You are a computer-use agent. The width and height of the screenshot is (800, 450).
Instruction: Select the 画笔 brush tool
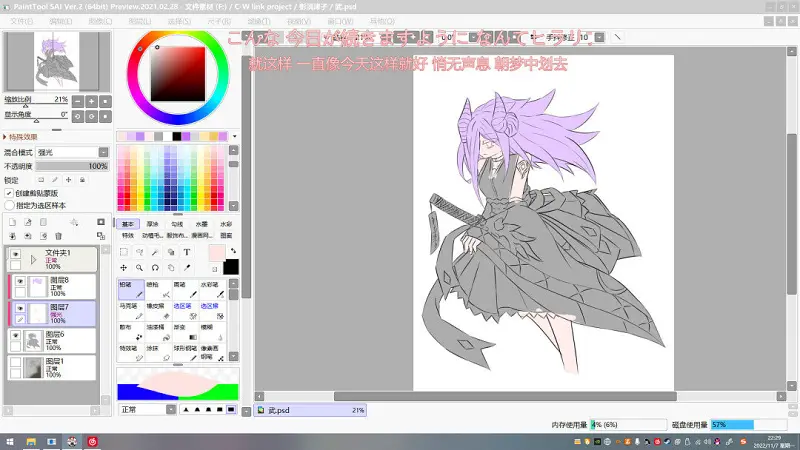pyautogui.click(x=185, y=289)
